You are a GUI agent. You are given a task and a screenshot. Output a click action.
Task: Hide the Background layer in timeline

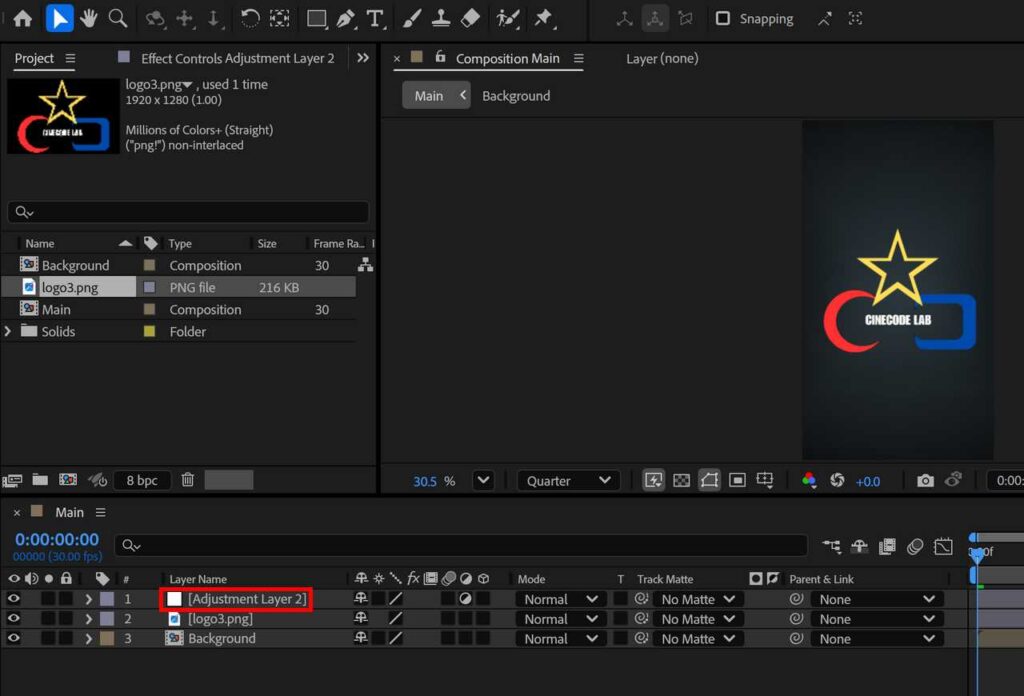14,638
